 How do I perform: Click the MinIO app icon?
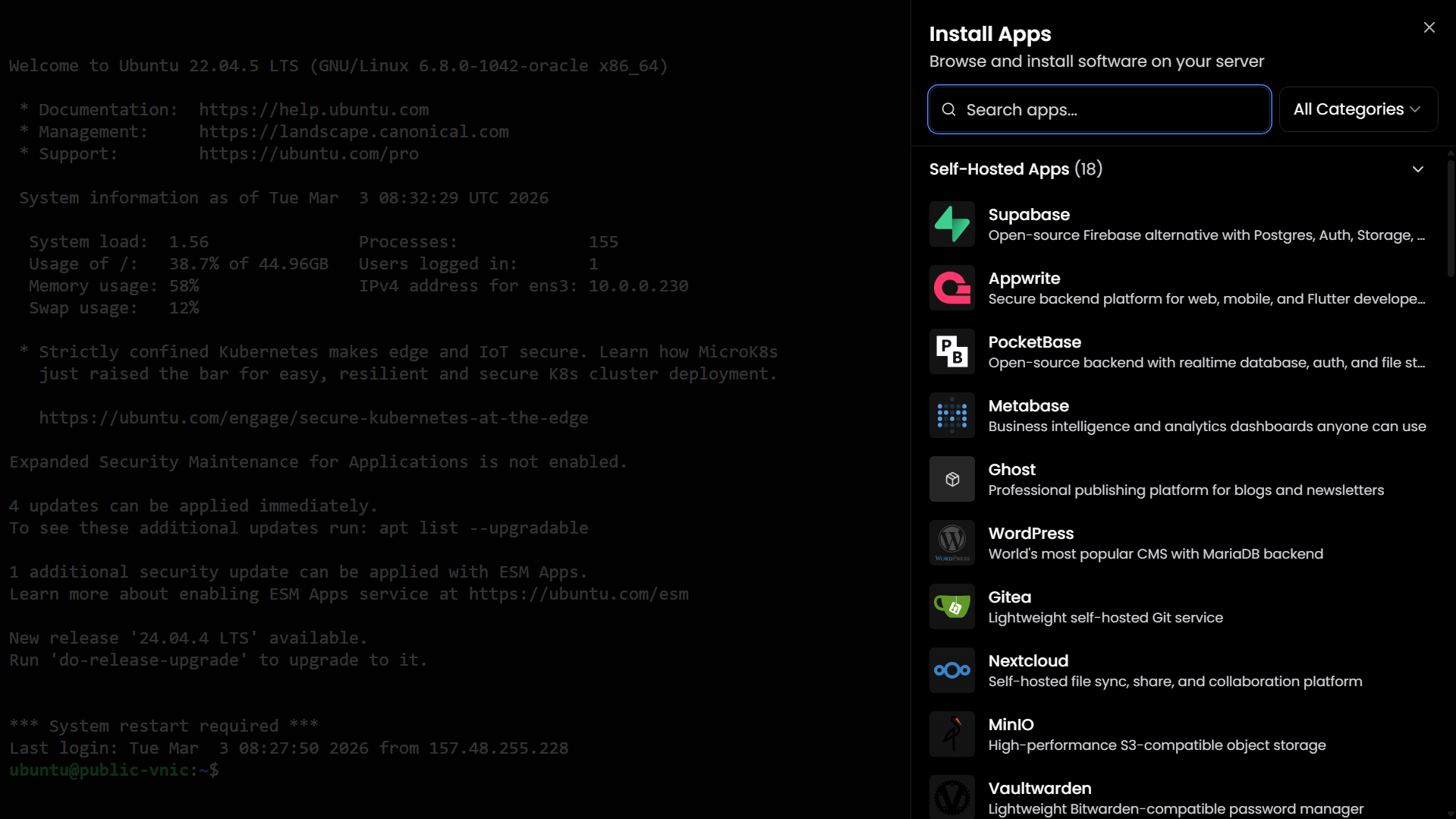pyautogui.click(x=951, y=734)
